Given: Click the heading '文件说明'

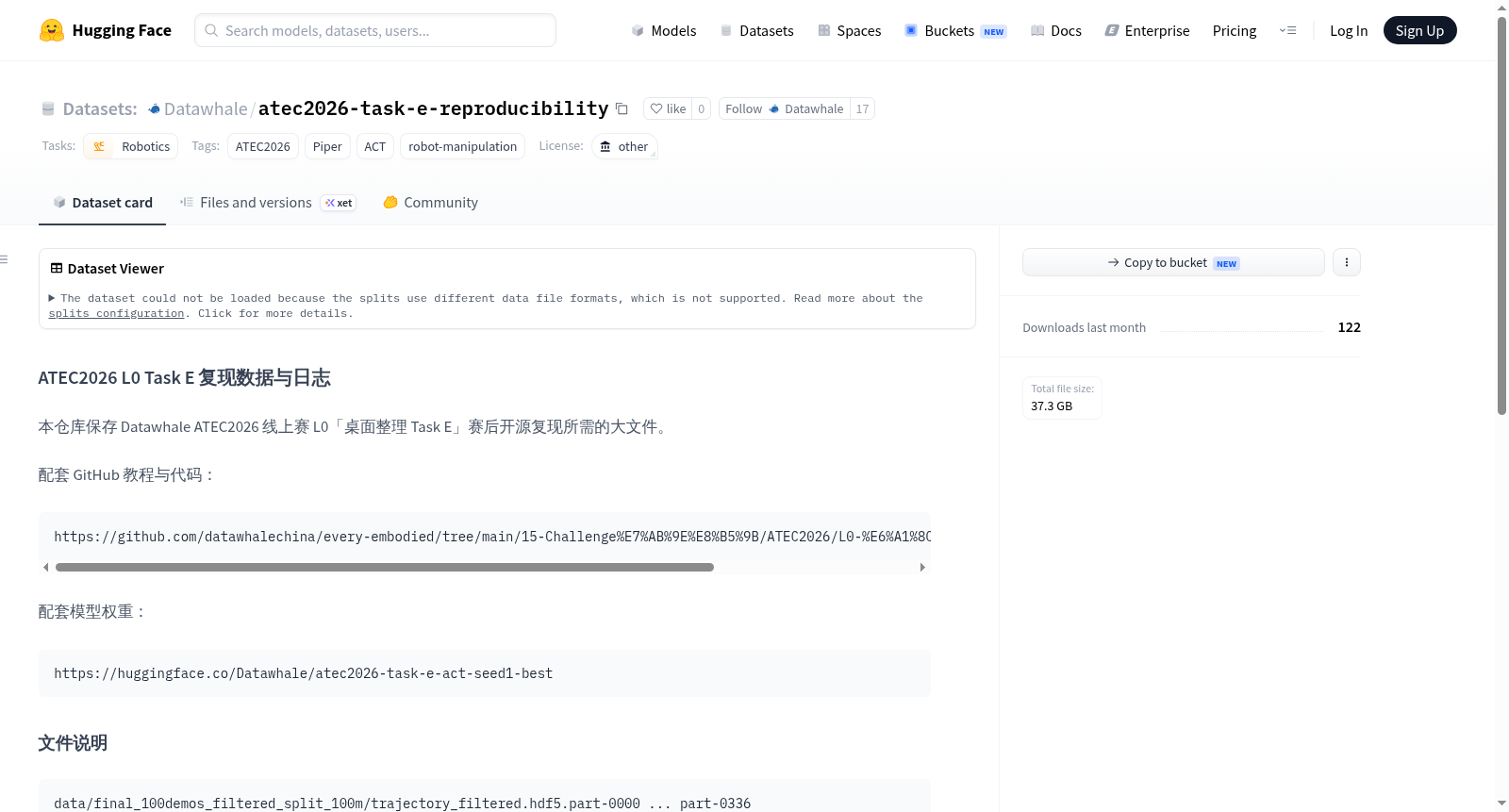Looking at the screenshot, I should click(73, 743).
